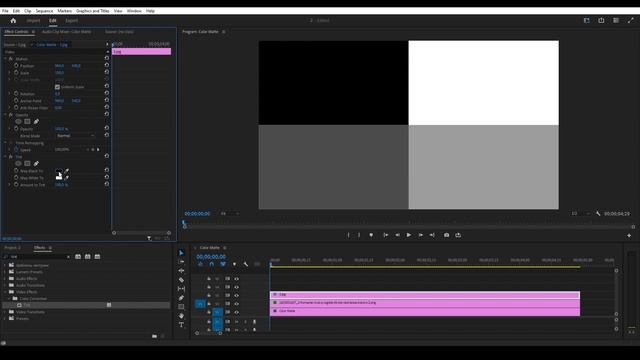Viewport: 640px width, 360px height.
Task: Switch to Audio Clip Mixer tab
Action: tap(67, 32)
